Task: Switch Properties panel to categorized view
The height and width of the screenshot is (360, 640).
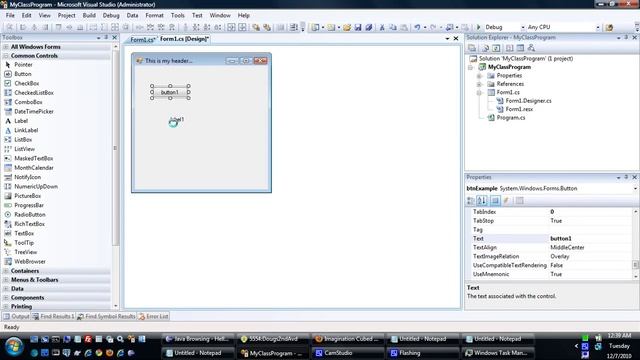Action: pyautogui.click(x=471, y=200)
